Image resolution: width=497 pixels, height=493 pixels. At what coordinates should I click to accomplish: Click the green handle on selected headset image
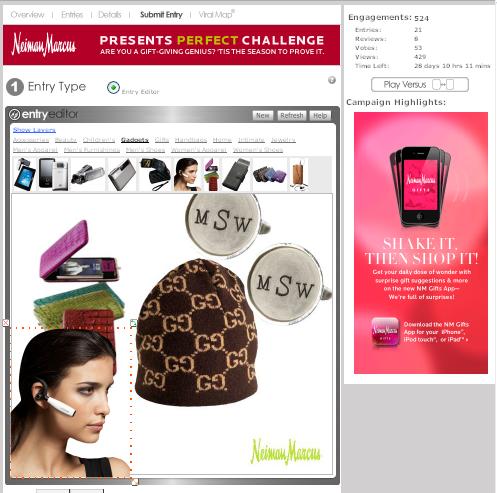133,323
